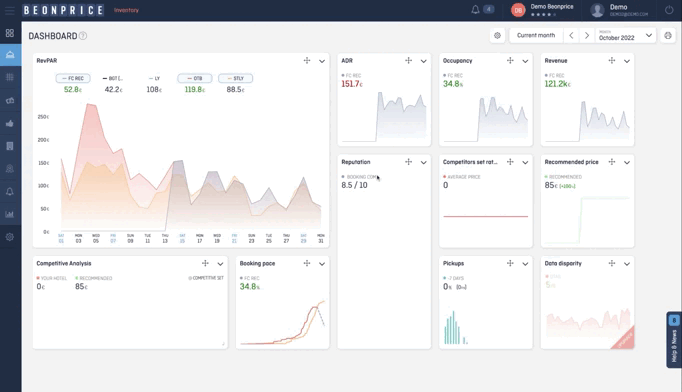The image size is (682, 392).
Task: Click the Reputation widget move handle
Action: (x=408, y=162)
